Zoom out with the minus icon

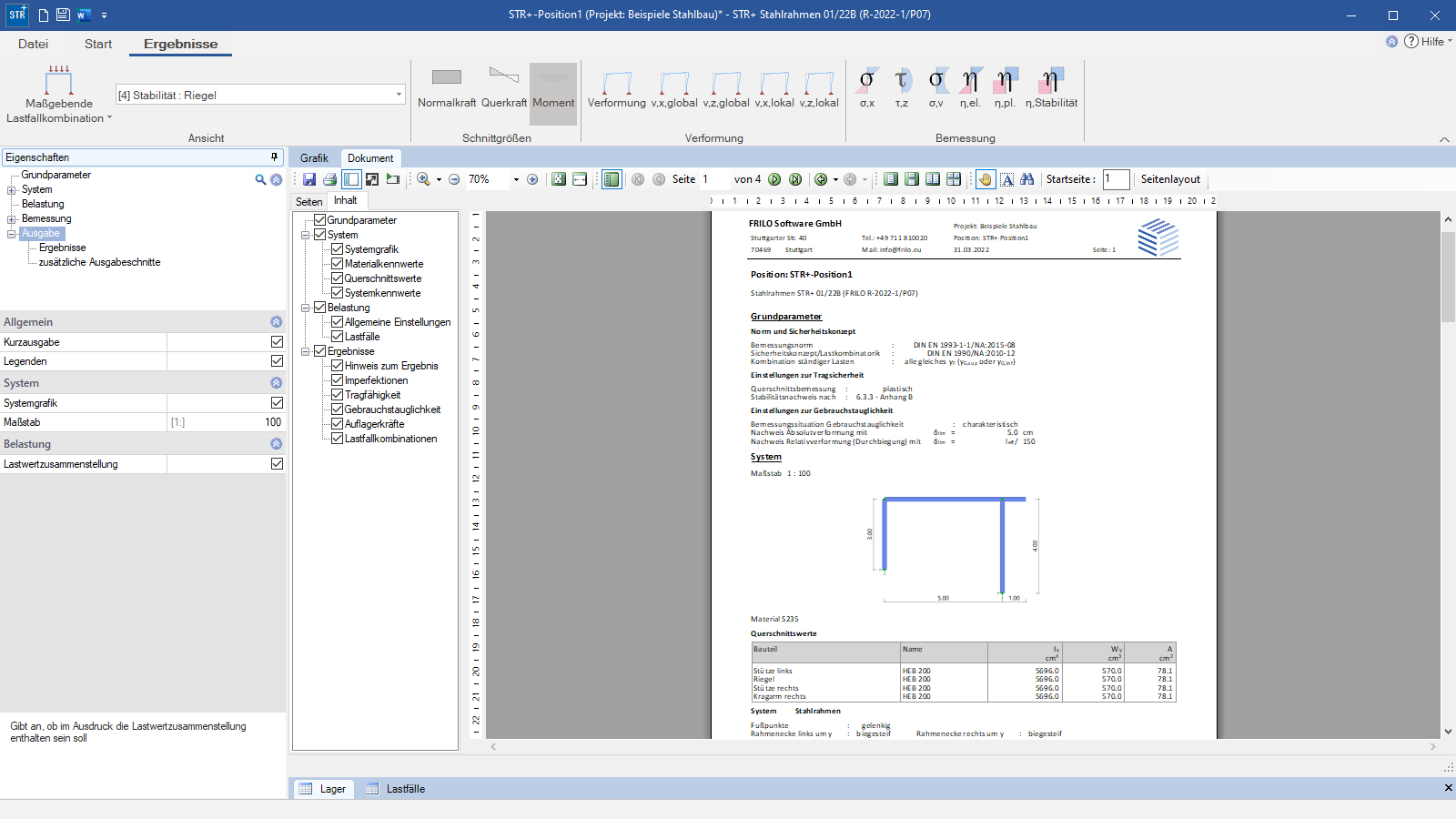point(454,179)
